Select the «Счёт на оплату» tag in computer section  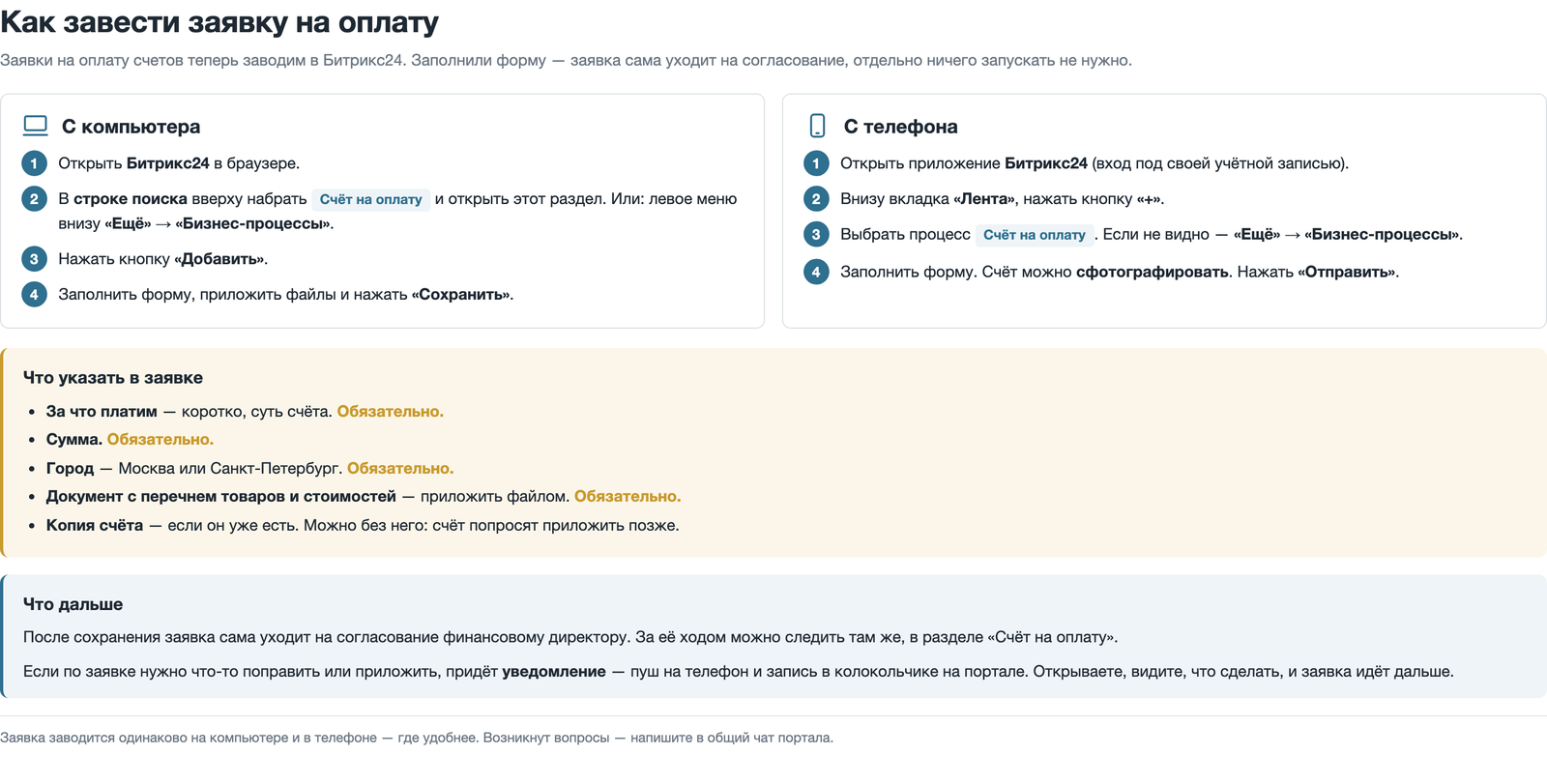click(371, 199)
